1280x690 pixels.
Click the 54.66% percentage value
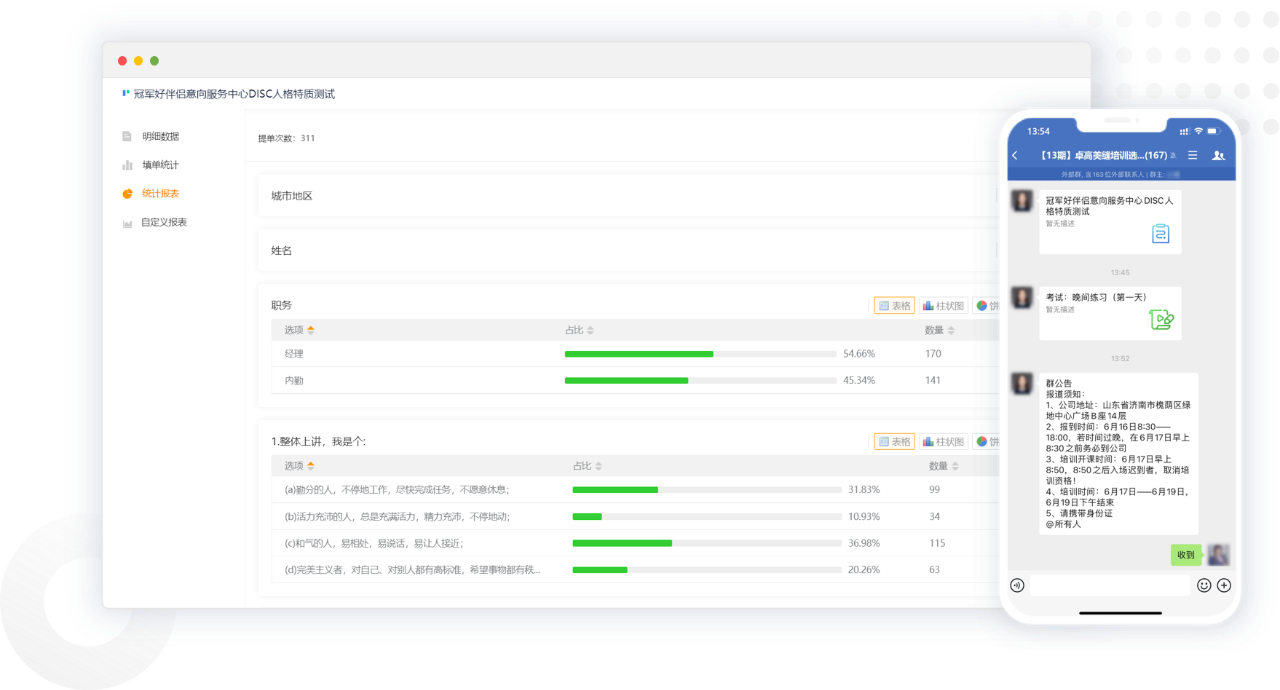pyautogui.click(x=859, y=354)
